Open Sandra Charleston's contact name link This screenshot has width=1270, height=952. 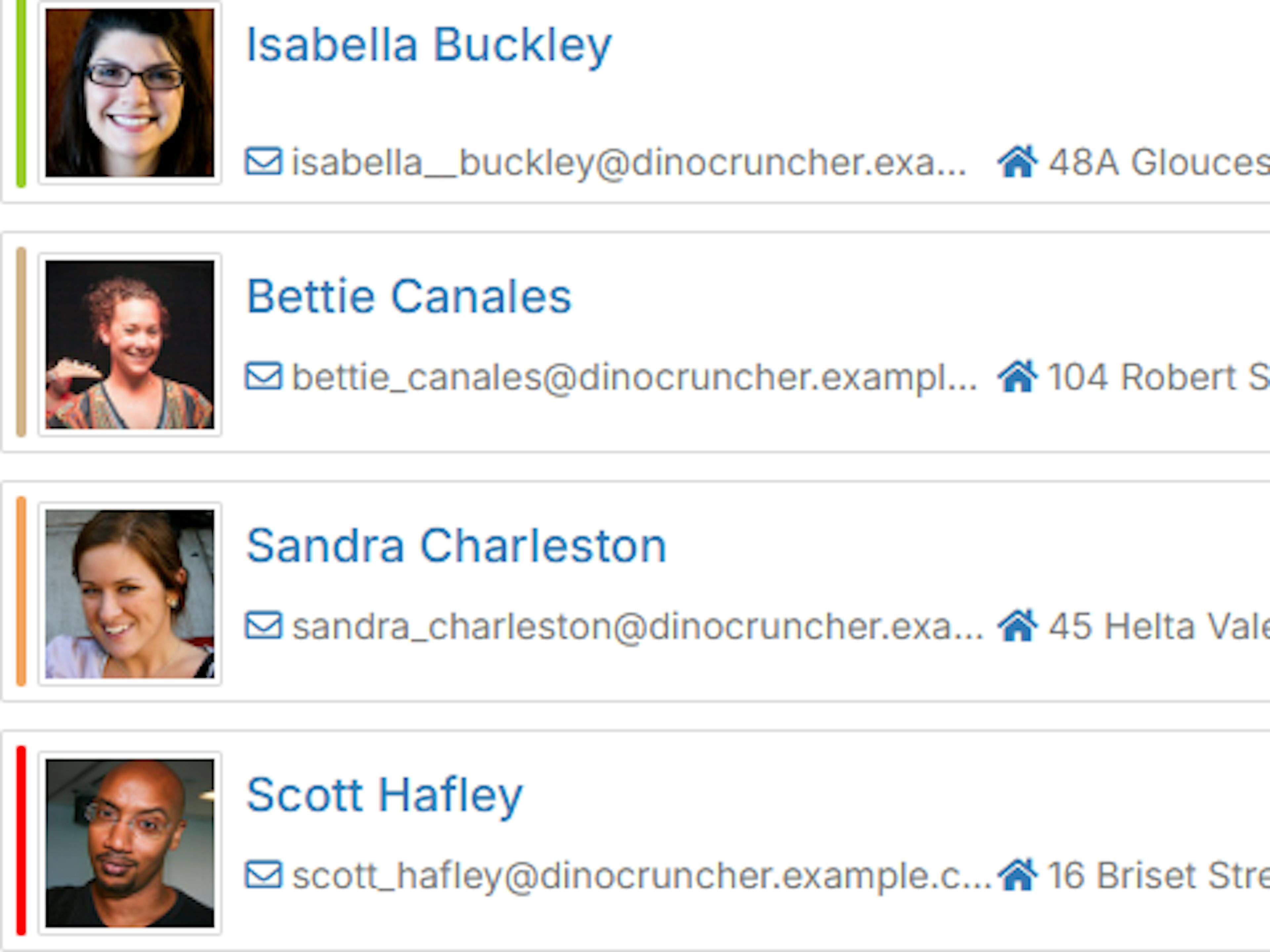coord(456,545)
